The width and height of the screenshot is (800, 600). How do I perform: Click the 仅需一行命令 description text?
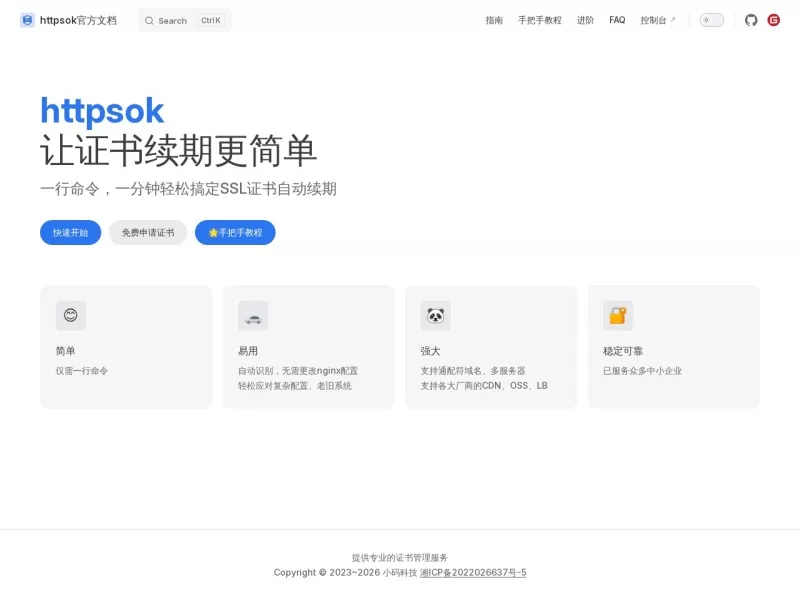82,371
